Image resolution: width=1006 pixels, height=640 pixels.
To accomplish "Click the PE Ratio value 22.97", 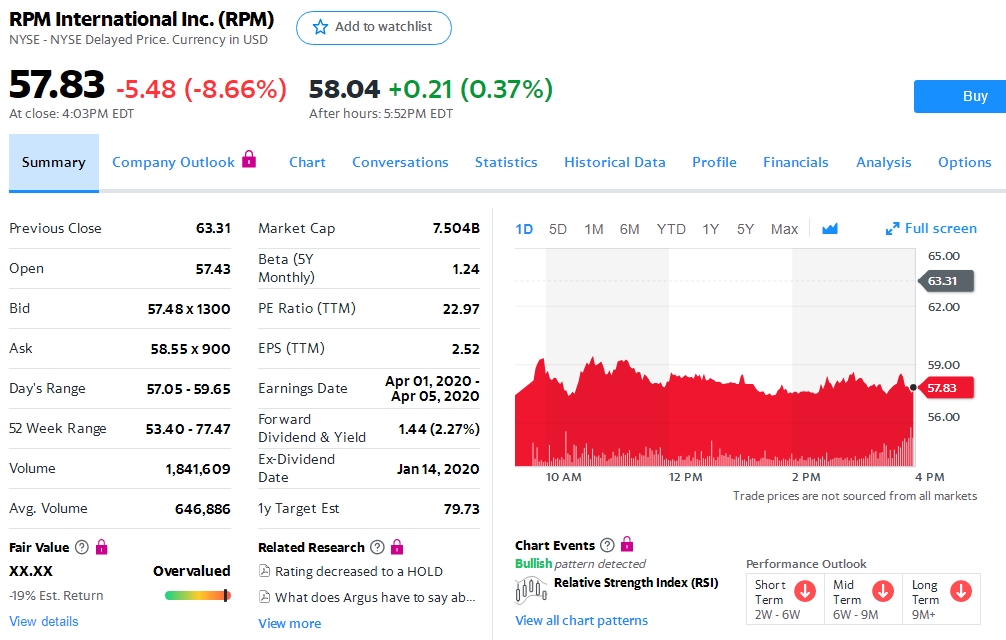I will (461, 309).
